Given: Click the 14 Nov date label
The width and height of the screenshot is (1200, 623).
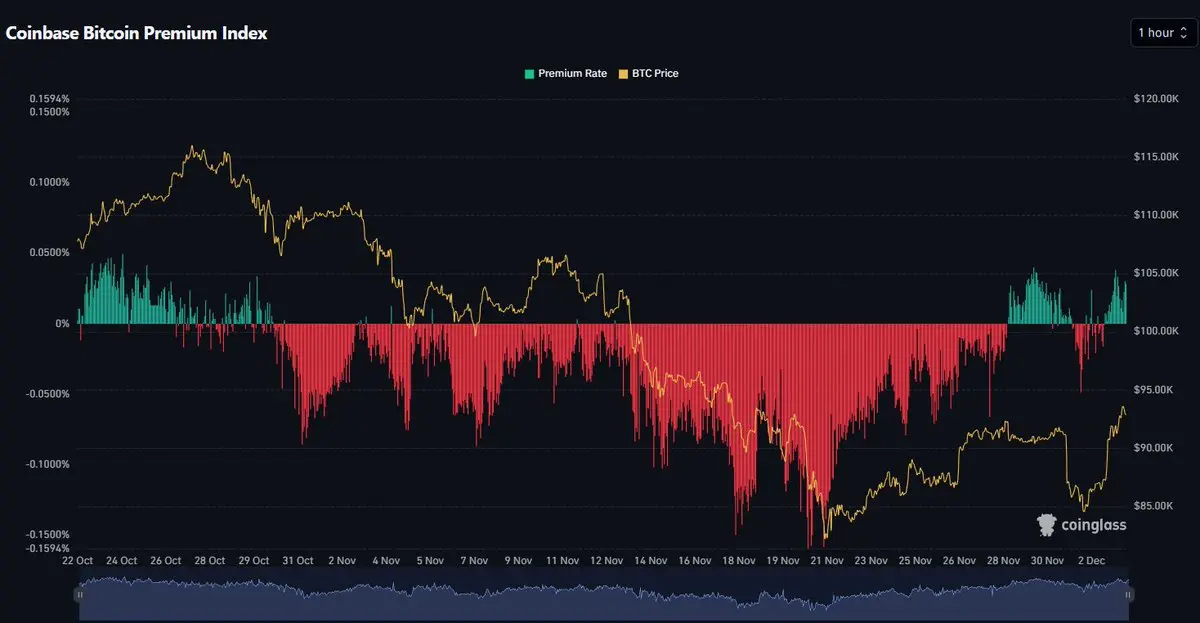Looking at the screenshot, I should (650, 561).
